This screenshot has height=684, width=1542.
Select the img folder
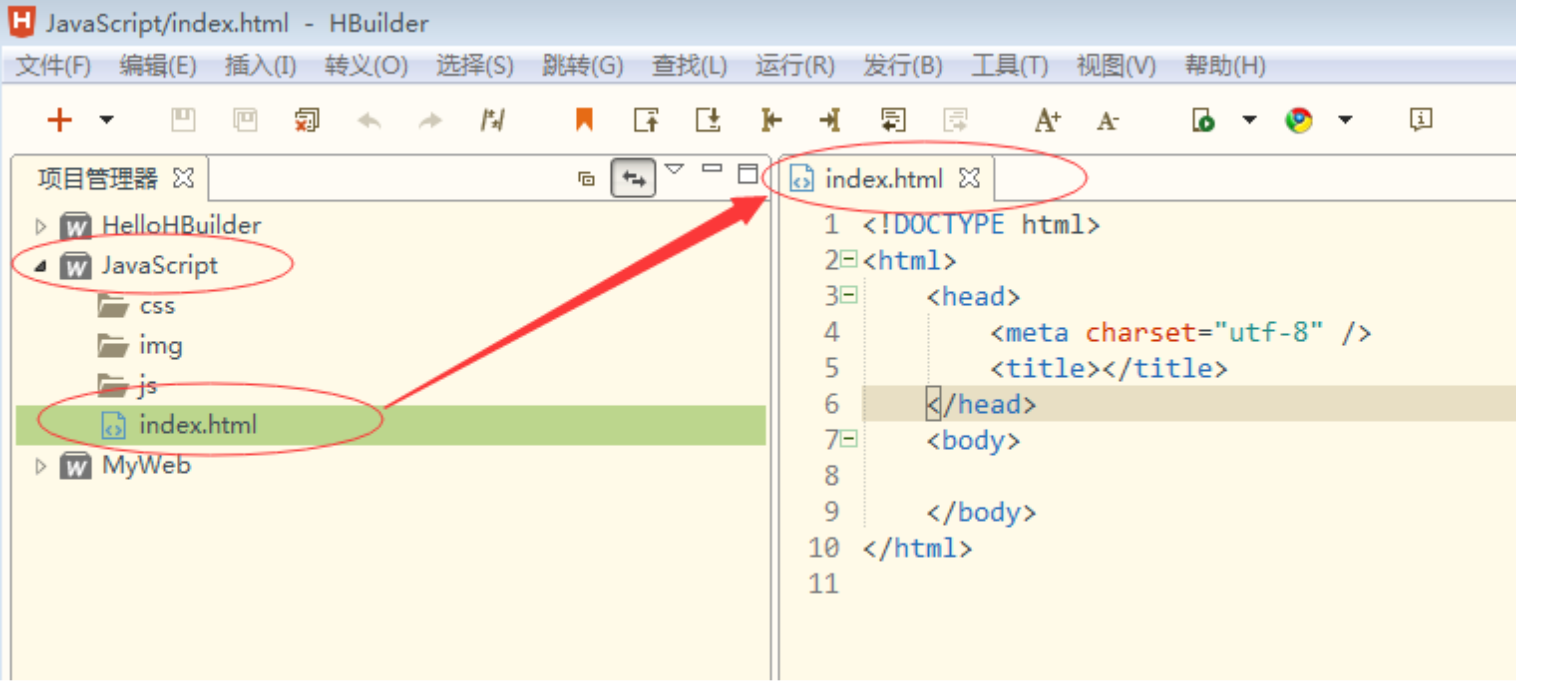[x=161, y=345]
